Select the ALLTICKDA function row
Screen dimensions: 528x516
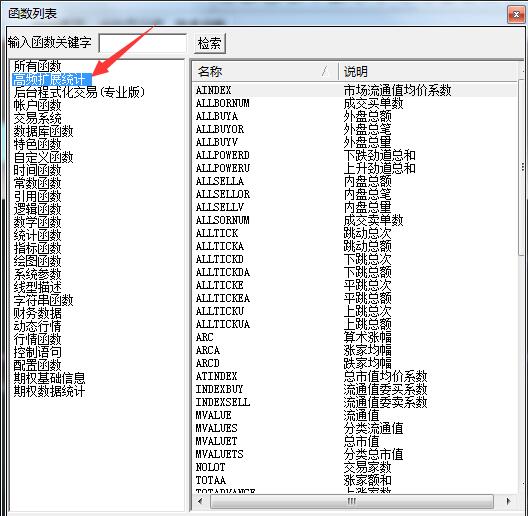355,272
